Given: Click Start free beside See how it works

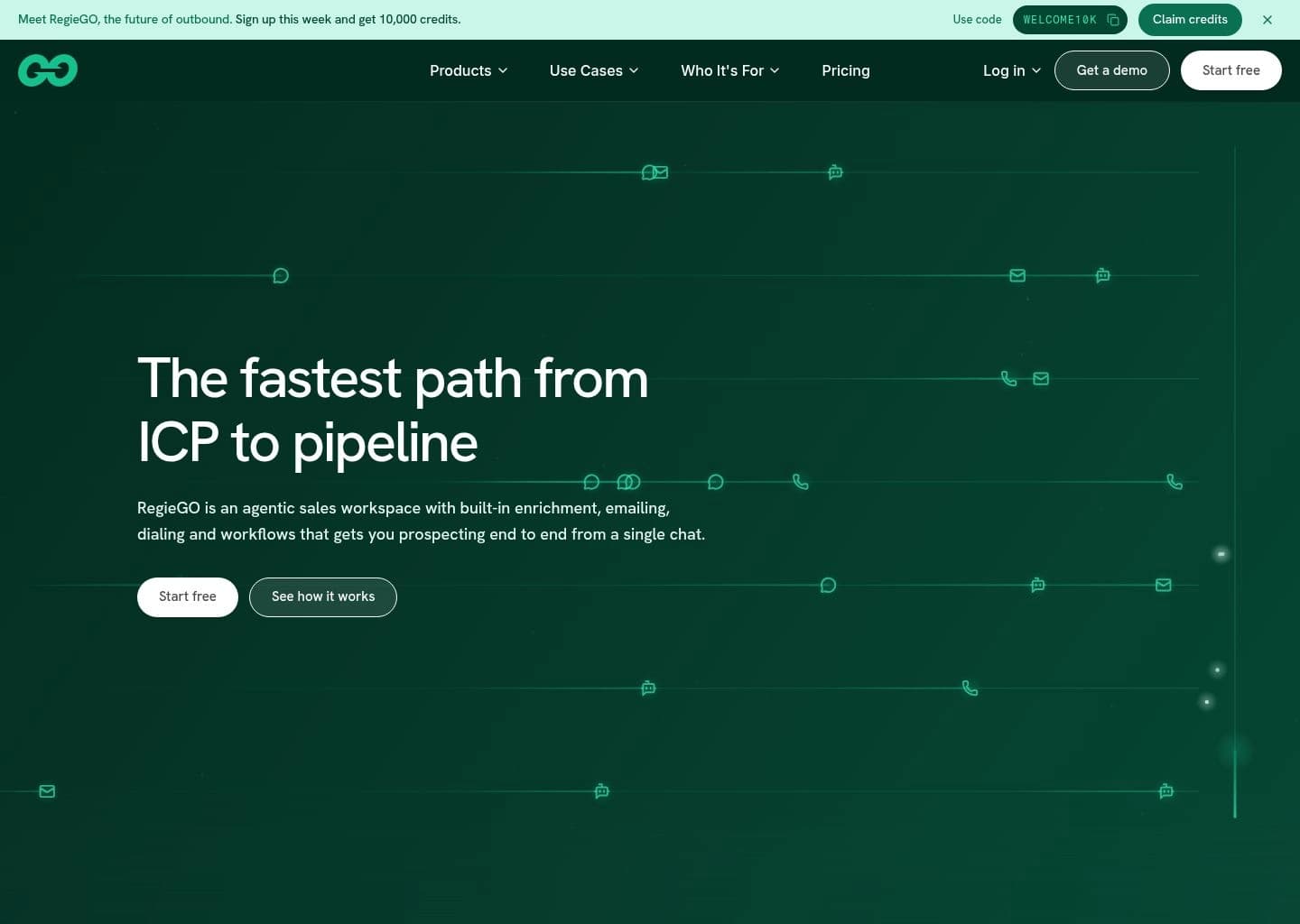Looking at the screenshot, I should [188, 597].
